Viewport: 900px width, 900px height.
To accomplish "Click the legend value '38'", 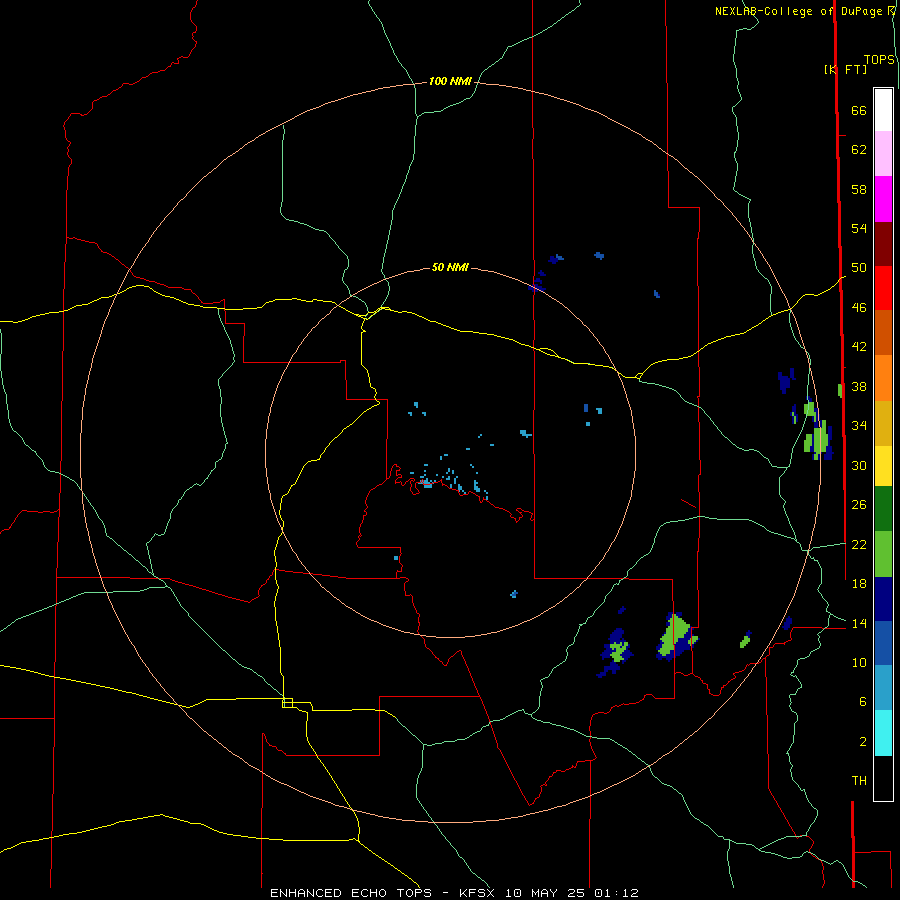I will (x=859, y=386).
